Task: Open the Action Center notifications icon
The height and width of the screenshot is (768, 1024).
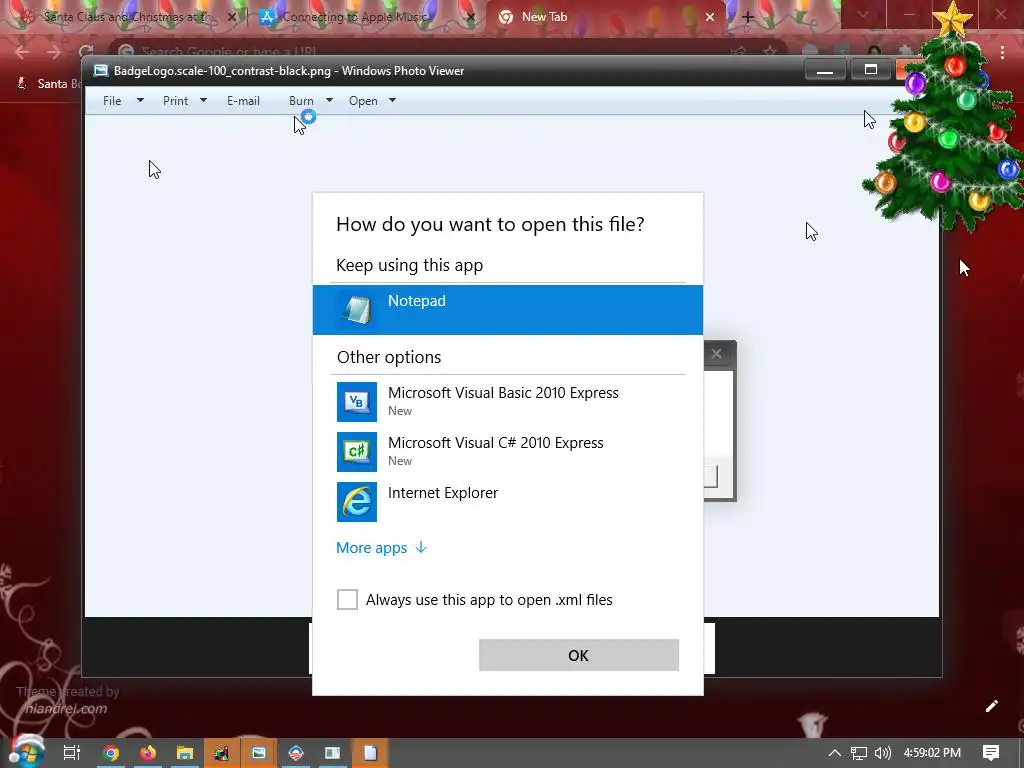Action: tap(991, 753)
